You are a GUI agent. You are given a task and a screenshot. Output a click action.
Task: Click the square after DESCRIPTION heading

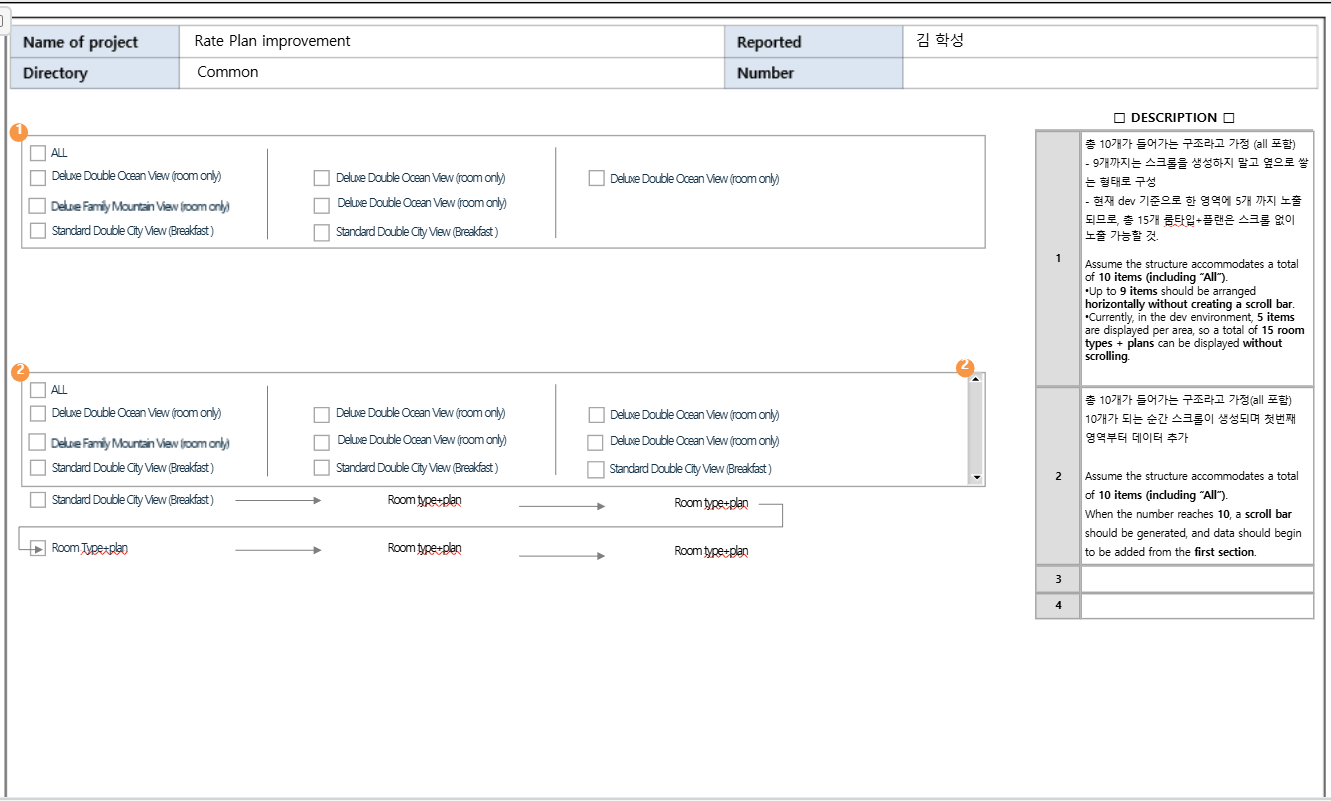(x=1228, y=118)
